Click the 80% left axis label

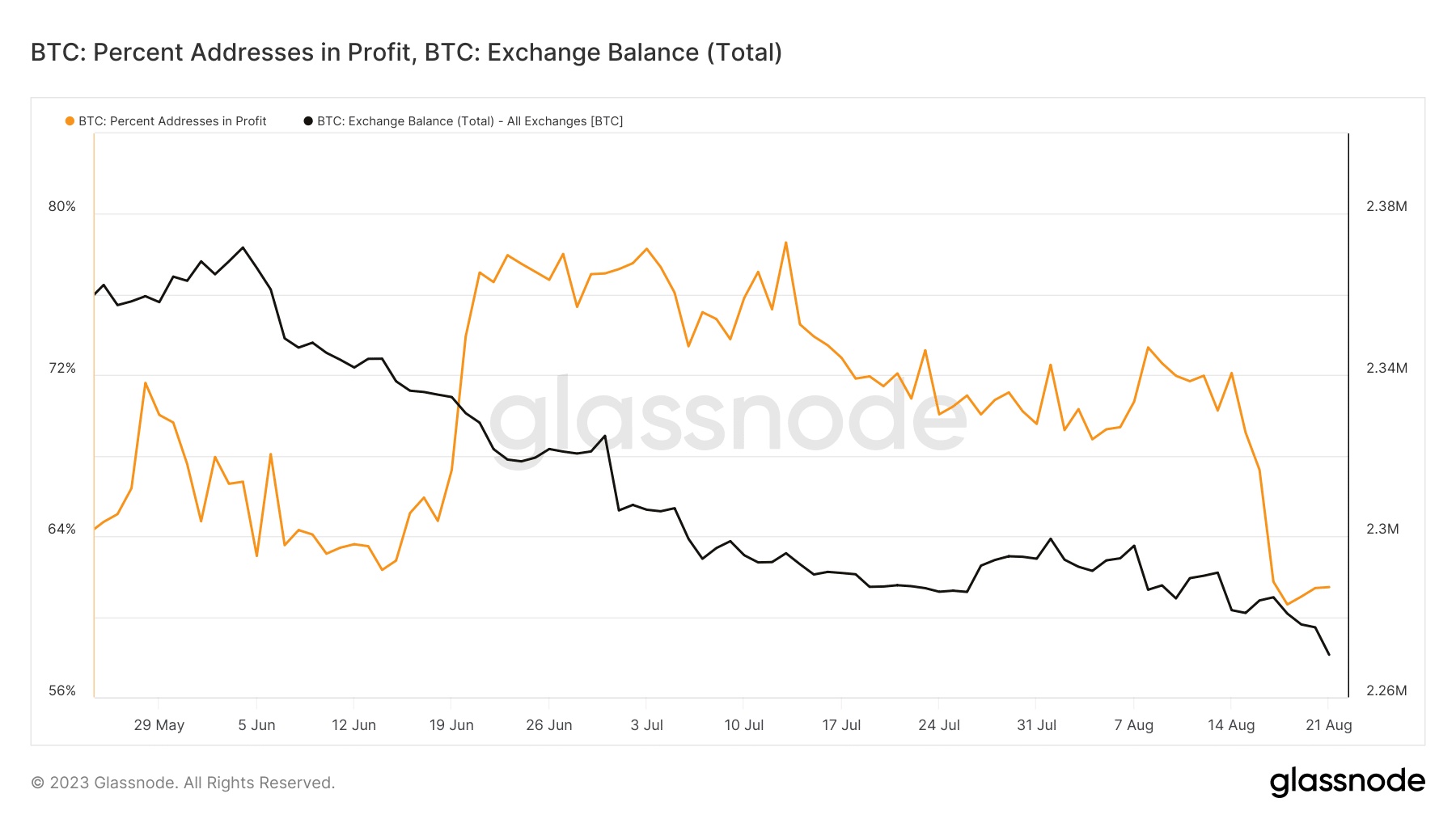[62, 207]
